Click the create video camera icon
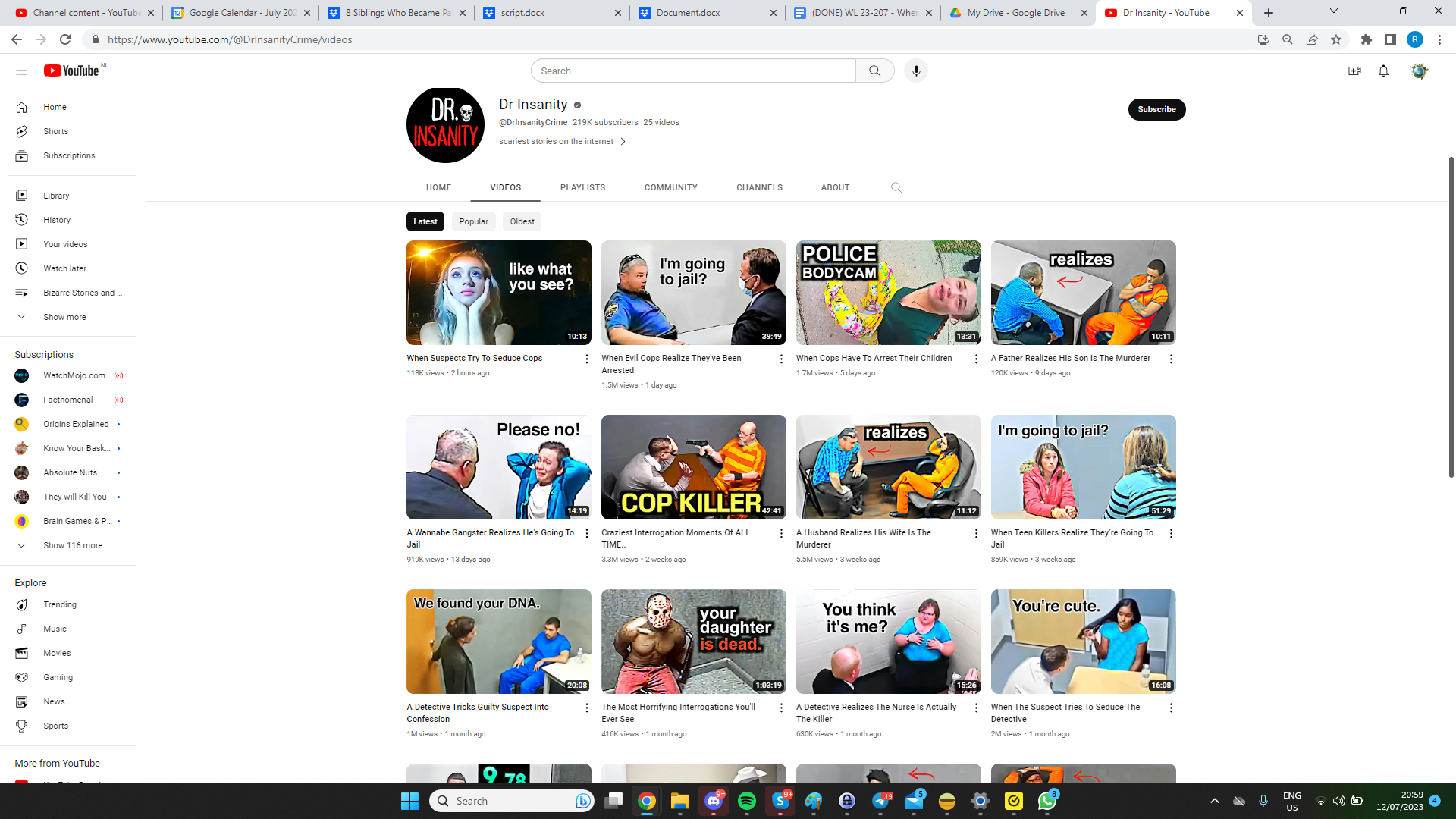1456x819 pixels. [1354, 71]
